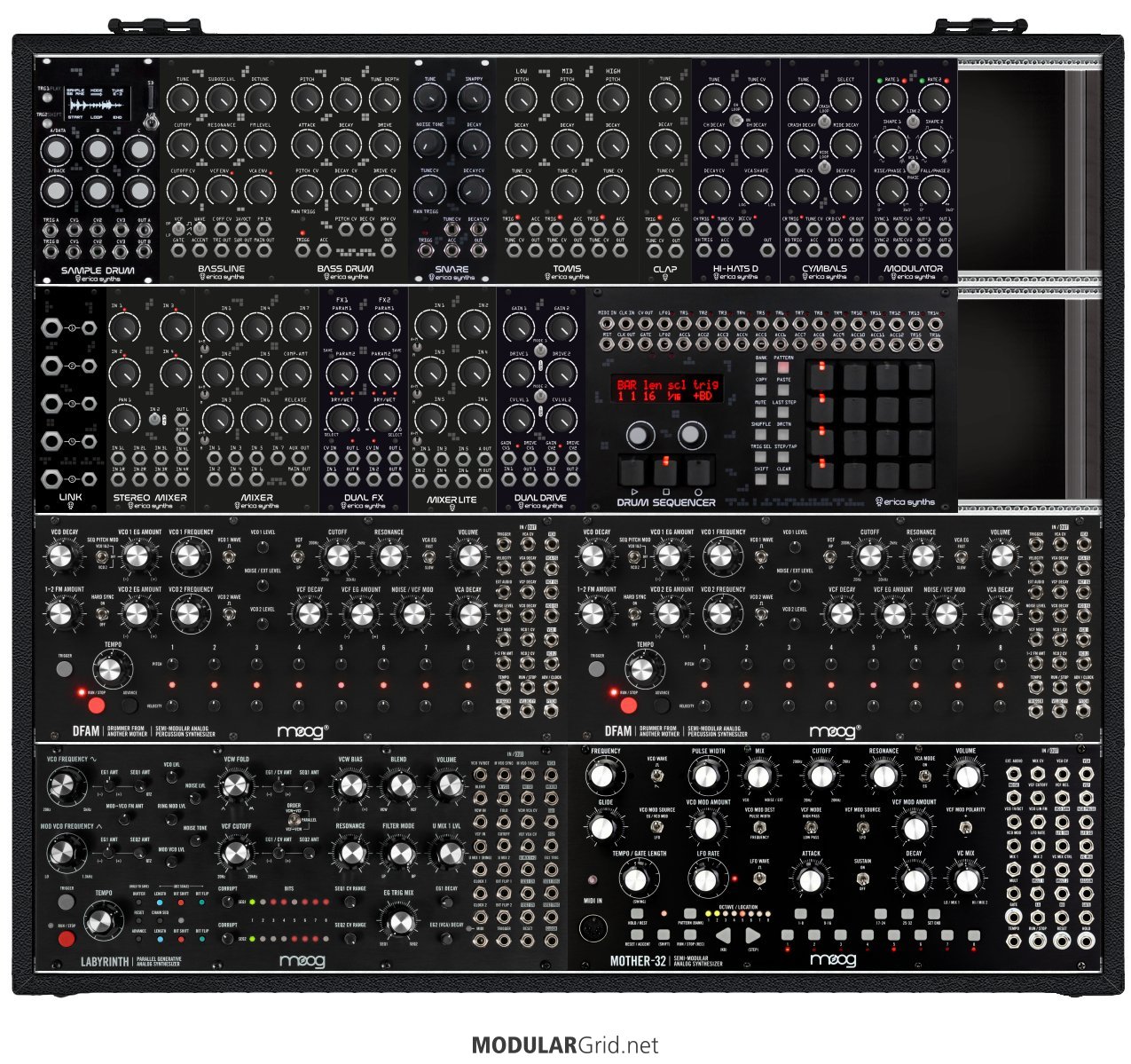
Task: Click the right arrow (STEP) button on Mother-32
Action: coord(752,935)
